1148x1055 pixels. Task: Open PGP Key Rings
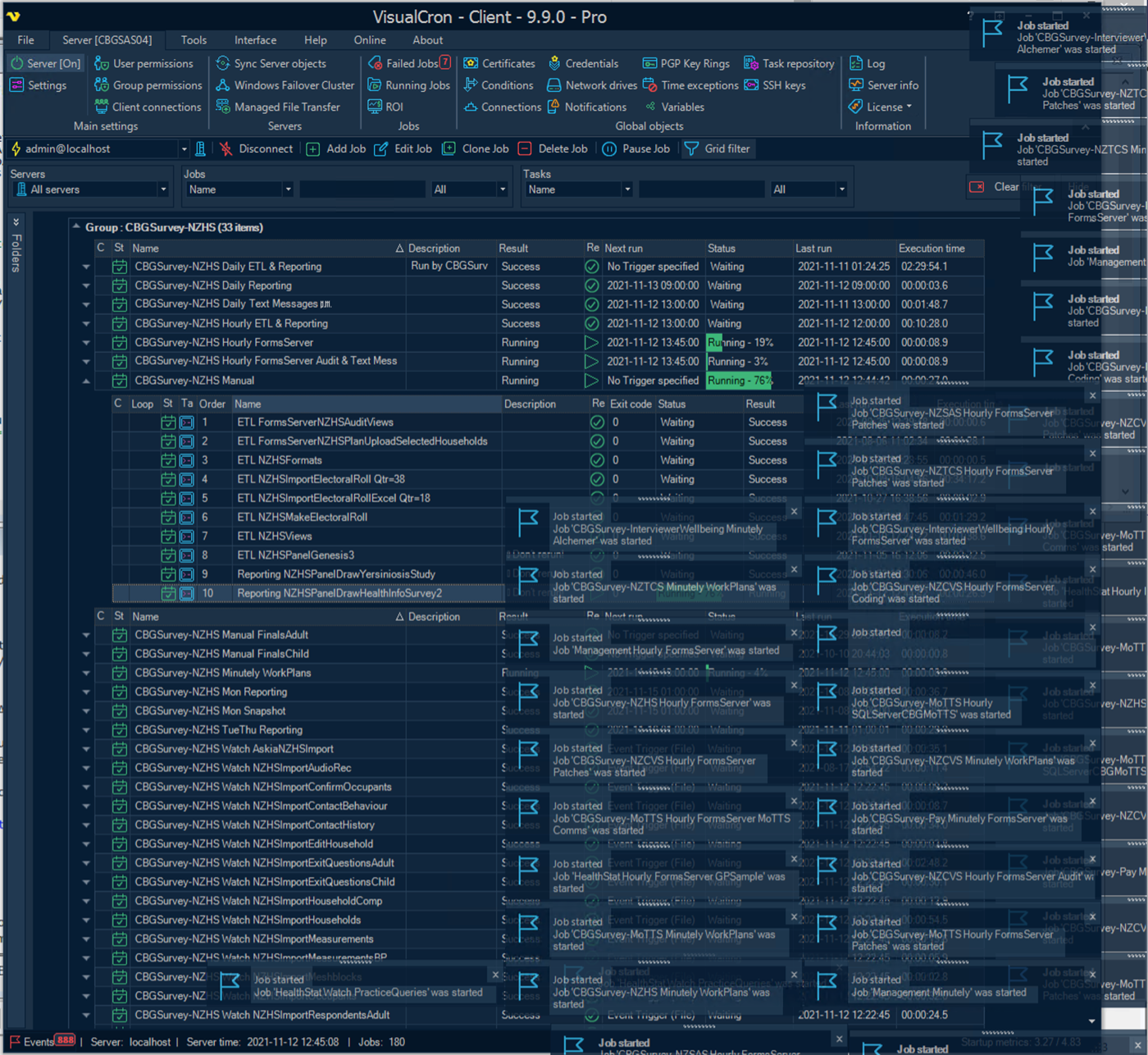coord(686,63)
